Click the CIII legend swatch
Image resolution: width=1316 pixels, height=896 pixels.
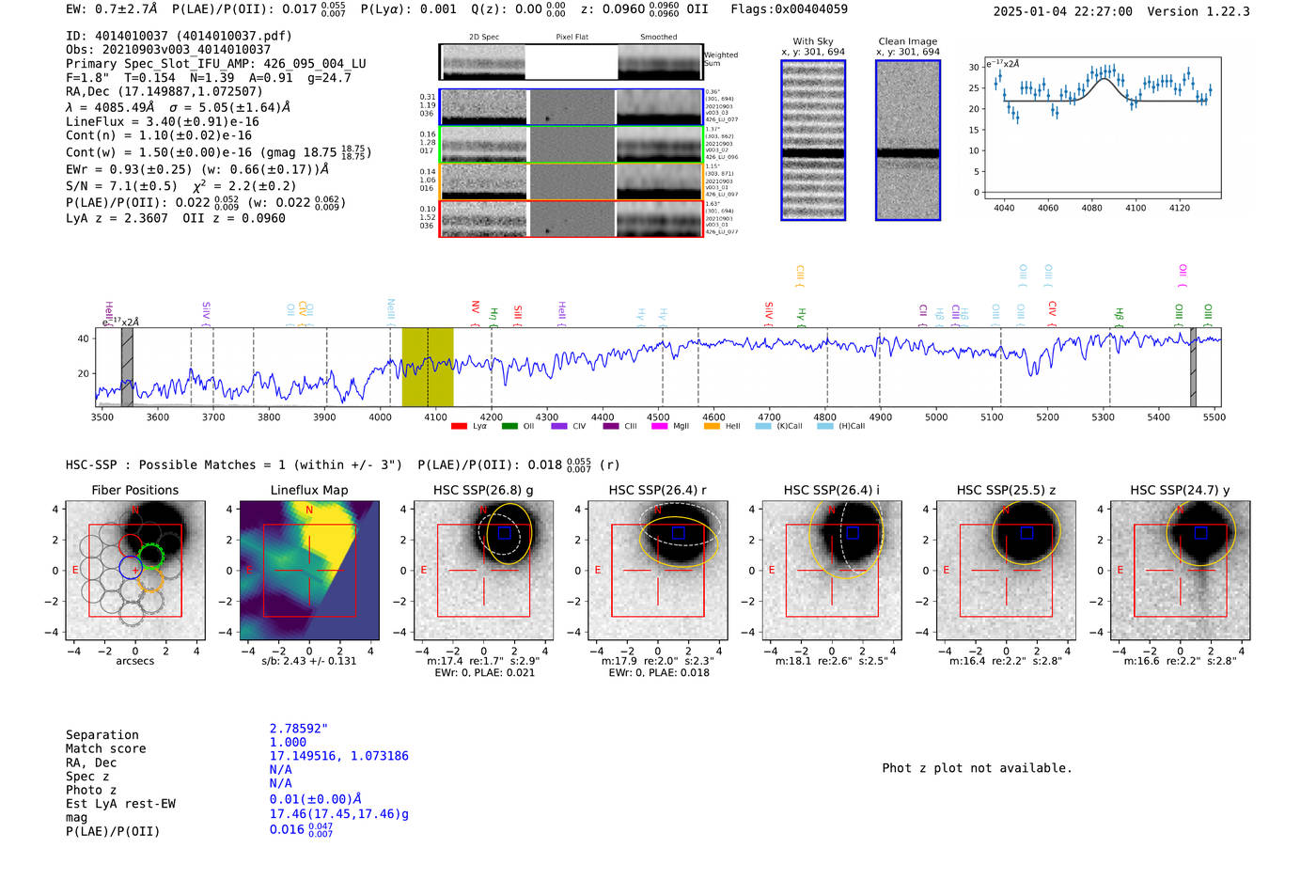(x=611, y=426)
